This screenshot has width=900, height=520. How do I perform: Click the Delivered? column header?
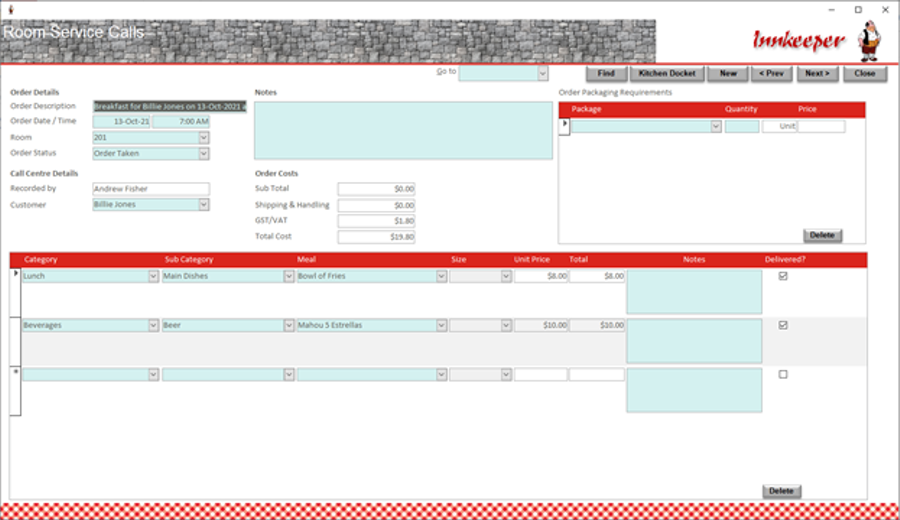(785, 260)
